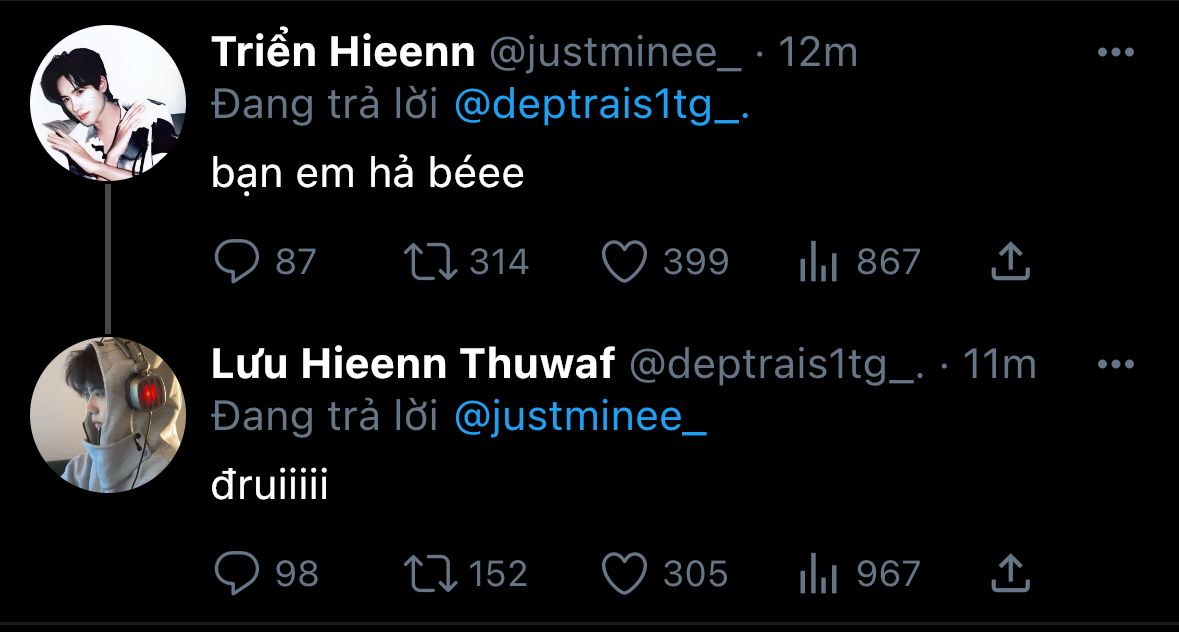Click the 12m timestamp
This screenshot has width=1179, height=632.
pyautogui.click(x=817, y=54)
